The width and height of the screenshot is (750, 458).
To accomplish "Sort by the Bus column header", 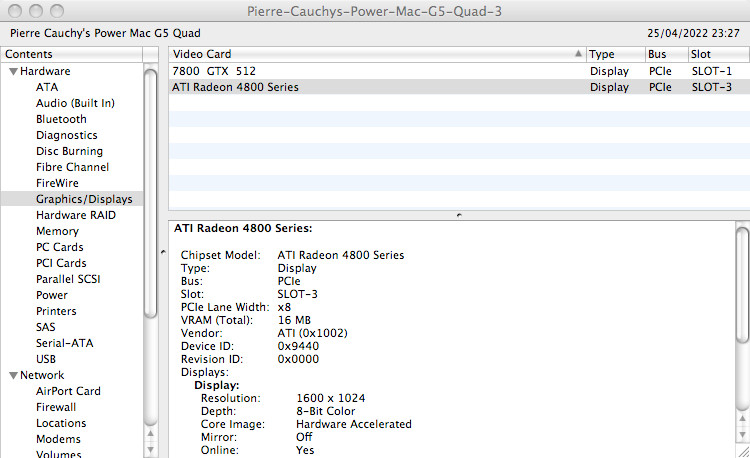I will 667,54.
